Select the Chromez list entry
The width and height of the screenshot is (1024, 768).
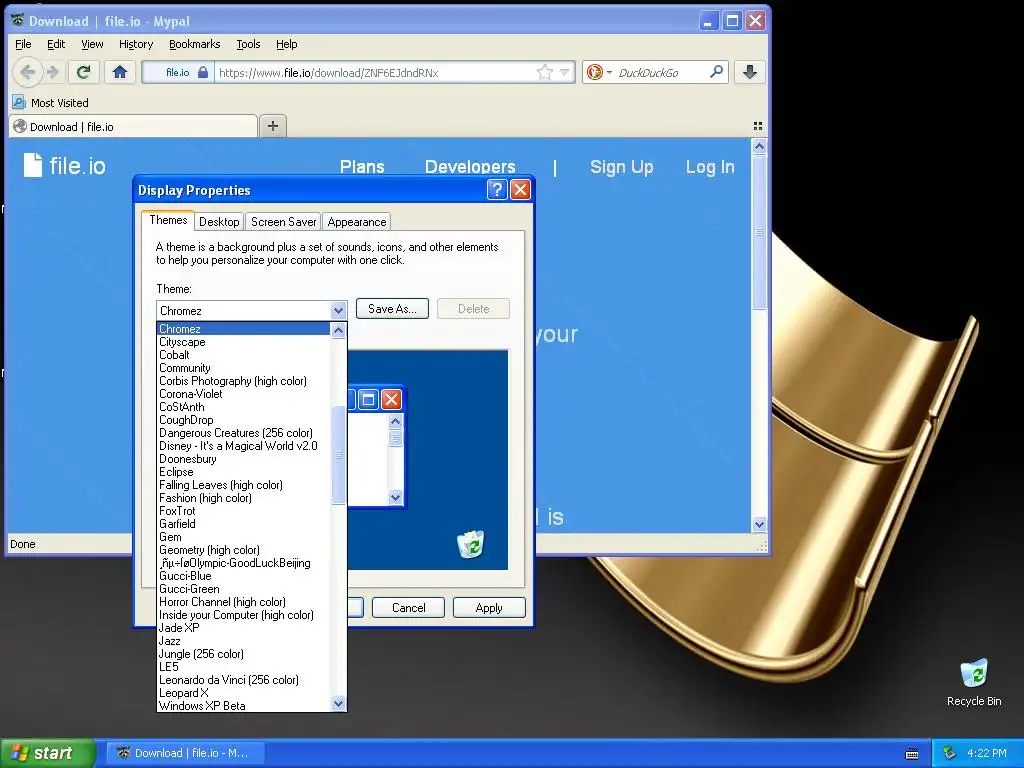pos(244,328)
